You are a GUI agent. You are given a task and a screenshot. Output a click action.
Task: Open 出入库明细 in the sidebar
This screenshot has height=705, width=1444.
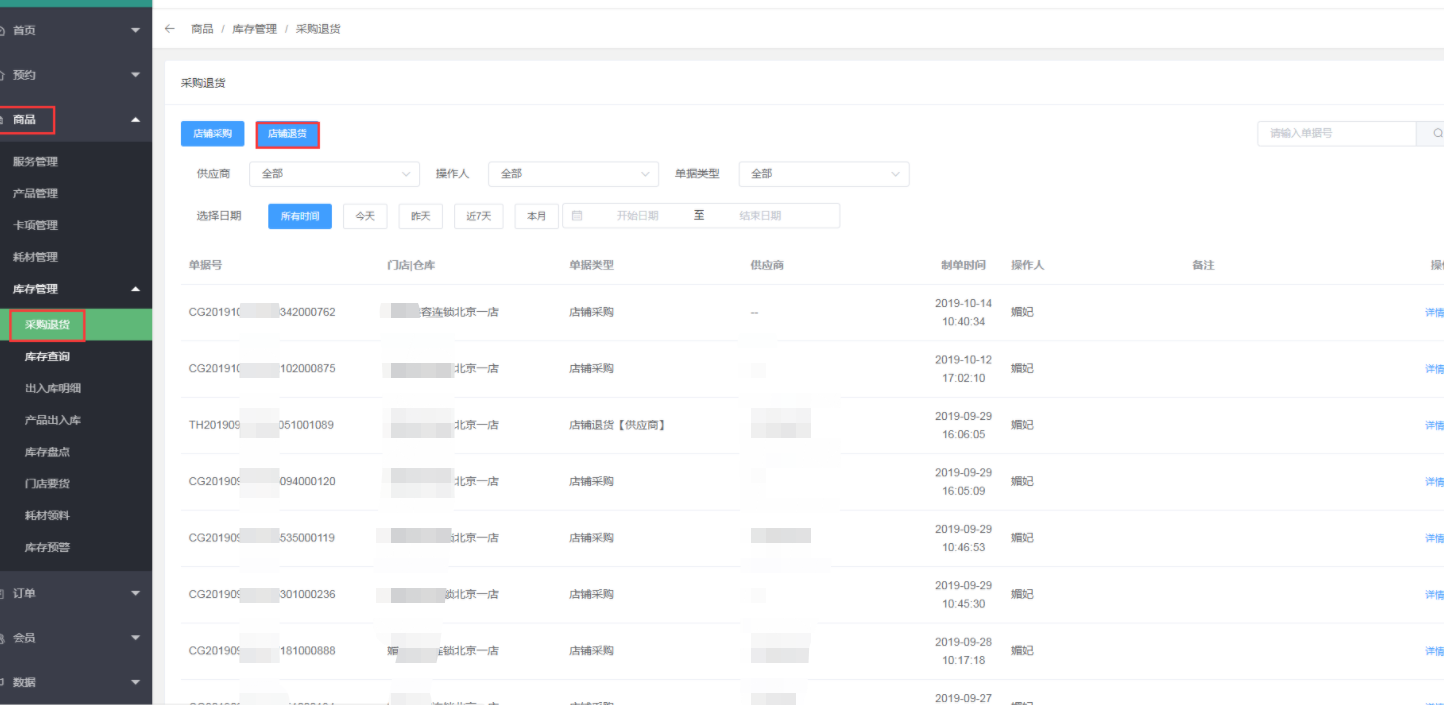click(53, 389)
